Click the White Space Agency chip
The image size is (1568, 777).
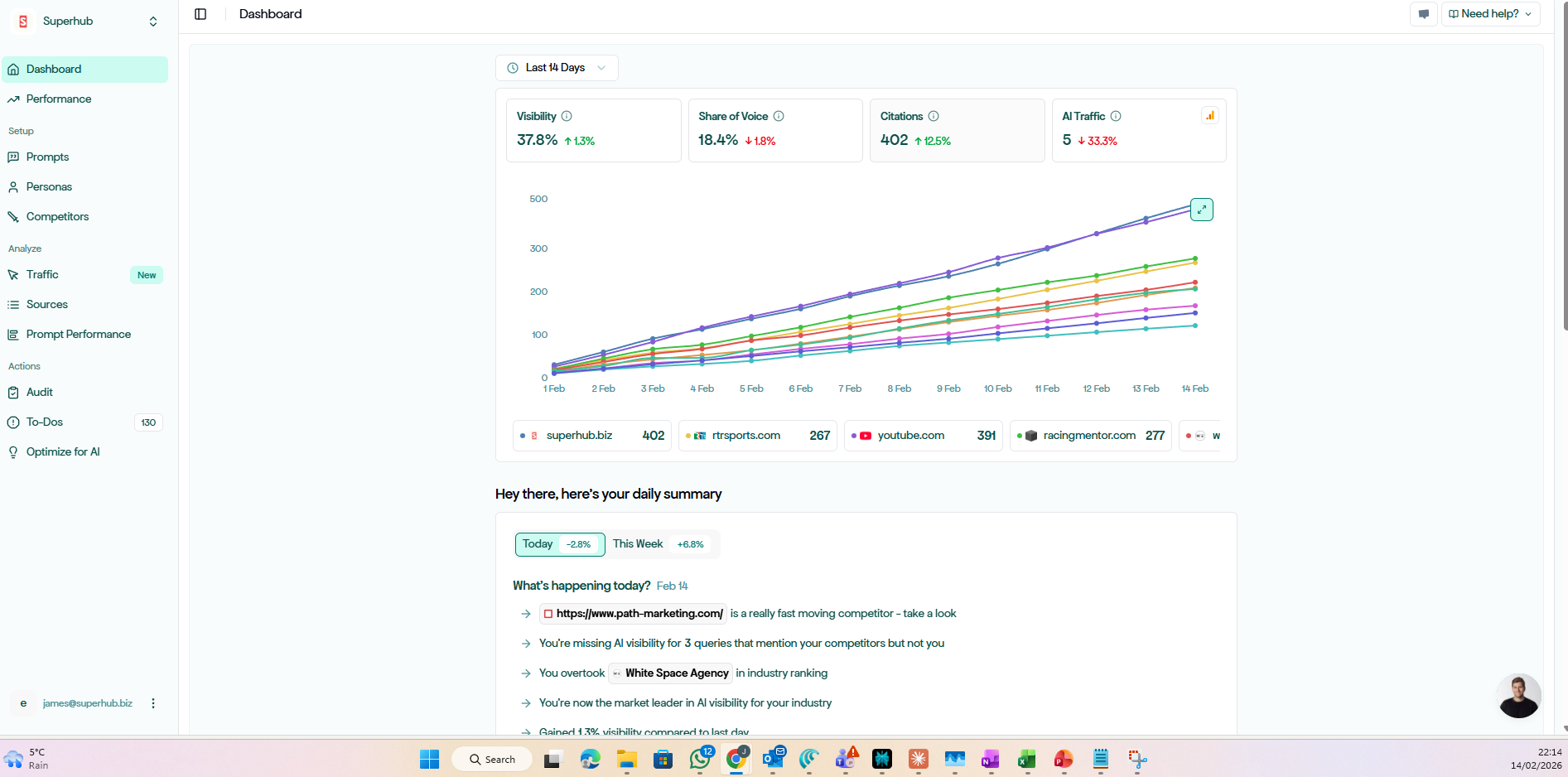[670, 673]
